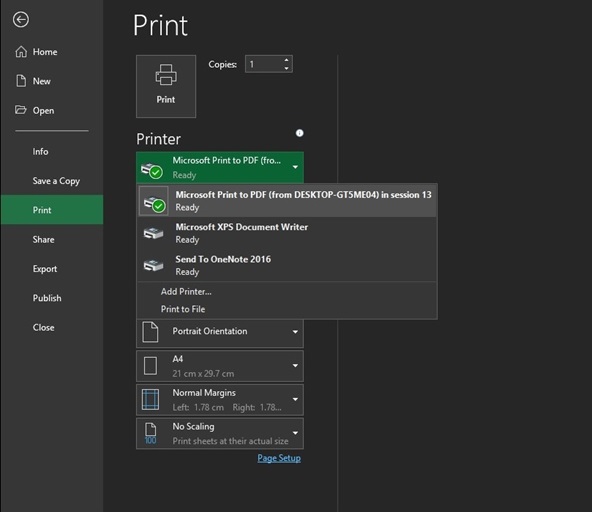Screen dimensions: 592x512
Task: Select Add Printer... option
Action: click(x=287, y=291)
